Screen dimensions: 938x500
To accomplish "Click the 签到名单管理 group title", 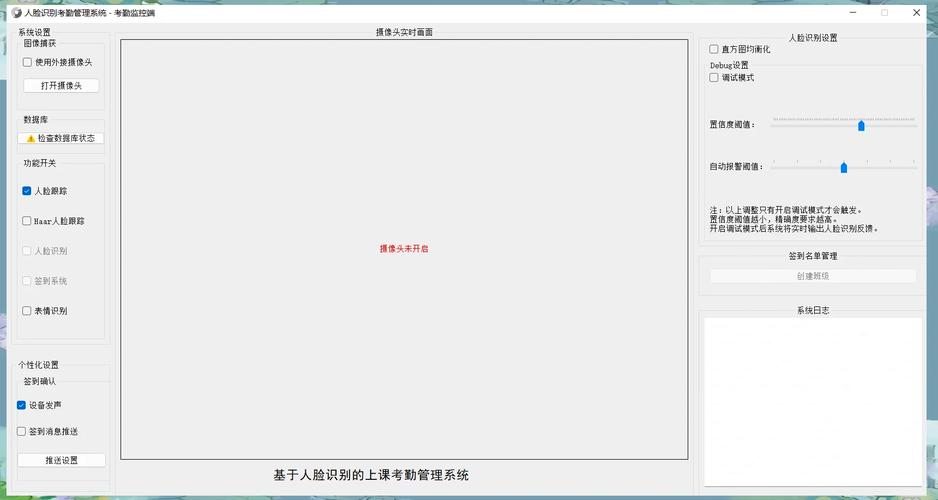I will 813,256.
